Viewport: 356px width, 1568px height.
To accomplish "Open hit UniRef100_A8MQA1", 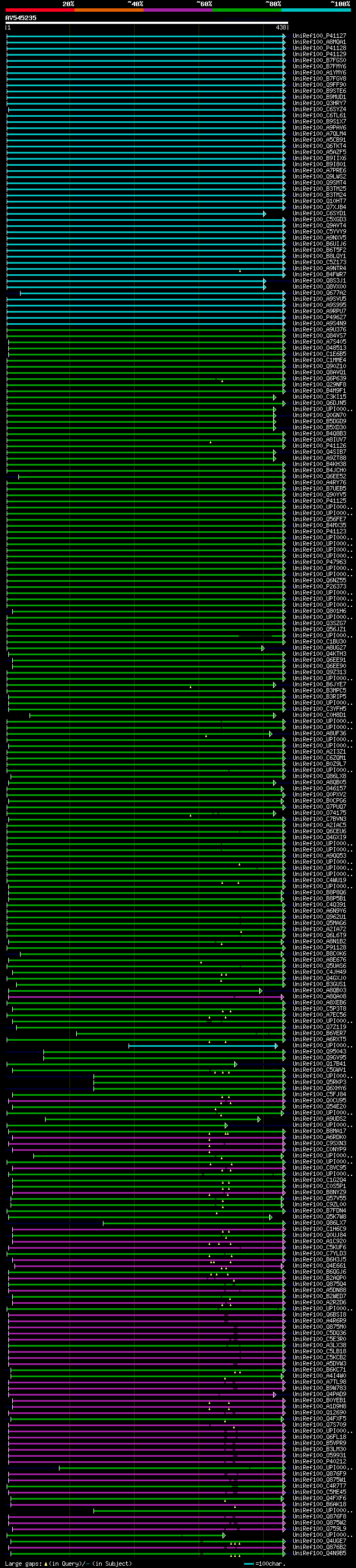I will click(x=319, y=42).
